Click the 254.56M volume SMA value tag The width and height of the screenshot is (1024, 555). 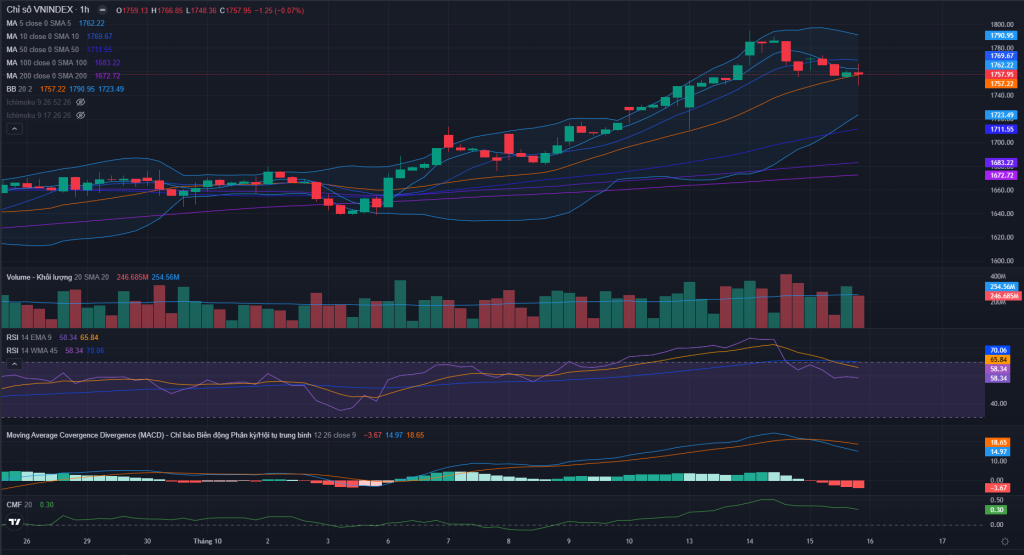click(1001, 287)
